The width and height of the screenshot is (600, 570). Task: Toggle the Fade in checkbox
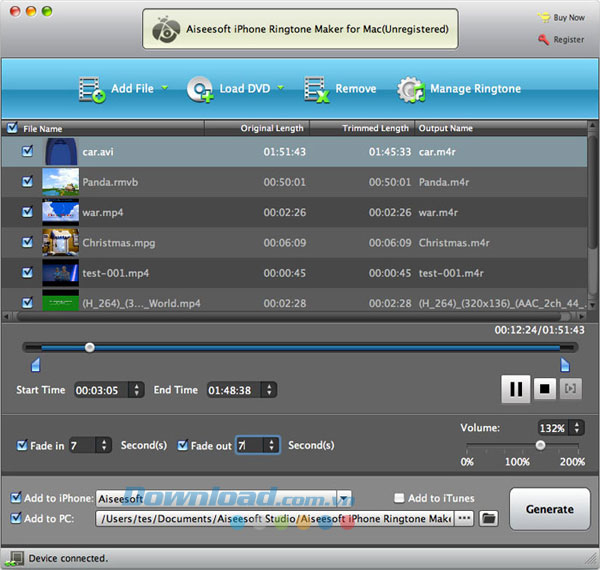[22, 445]
